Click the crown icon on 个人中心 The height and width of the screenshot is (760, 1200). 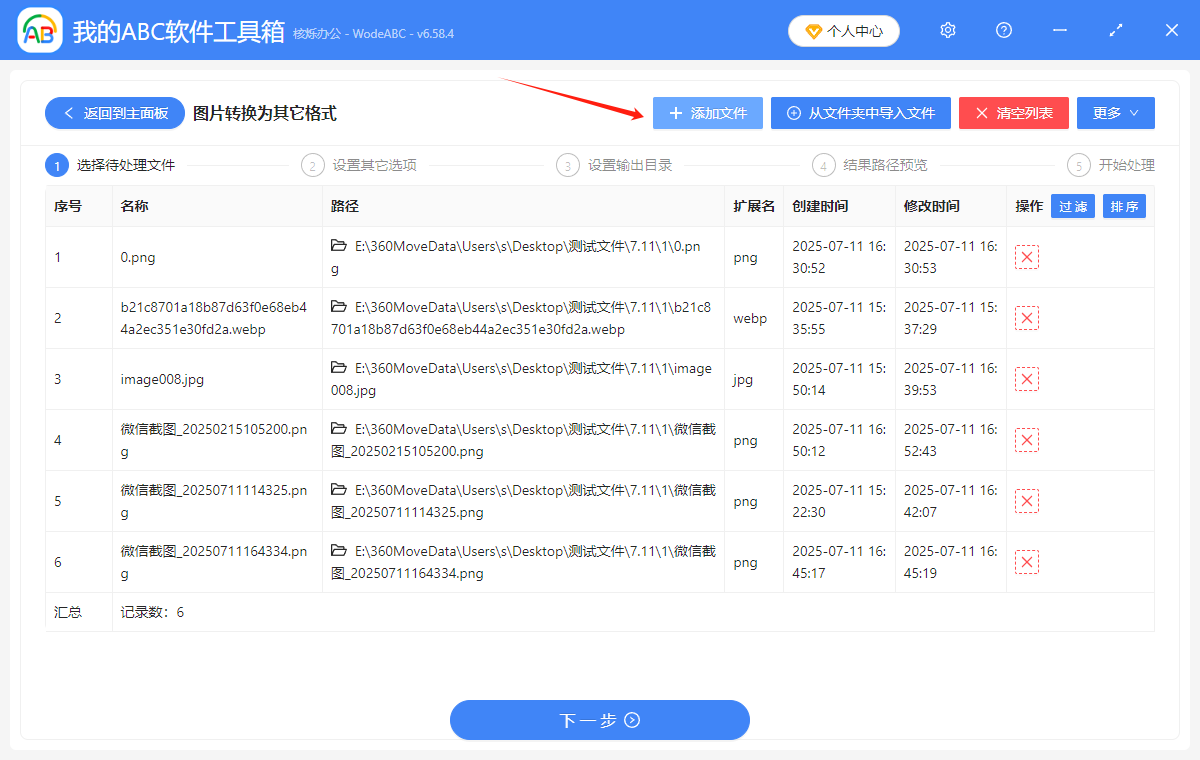pos(812,30)
